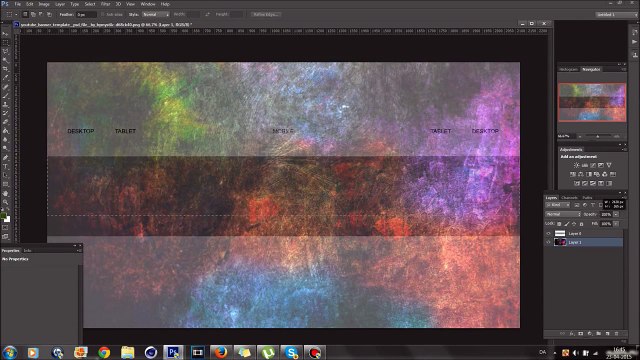This screenshot has height=360, width=640.
Task: Add Brightness/Contrast adjustment
Action: click(576, 165)
